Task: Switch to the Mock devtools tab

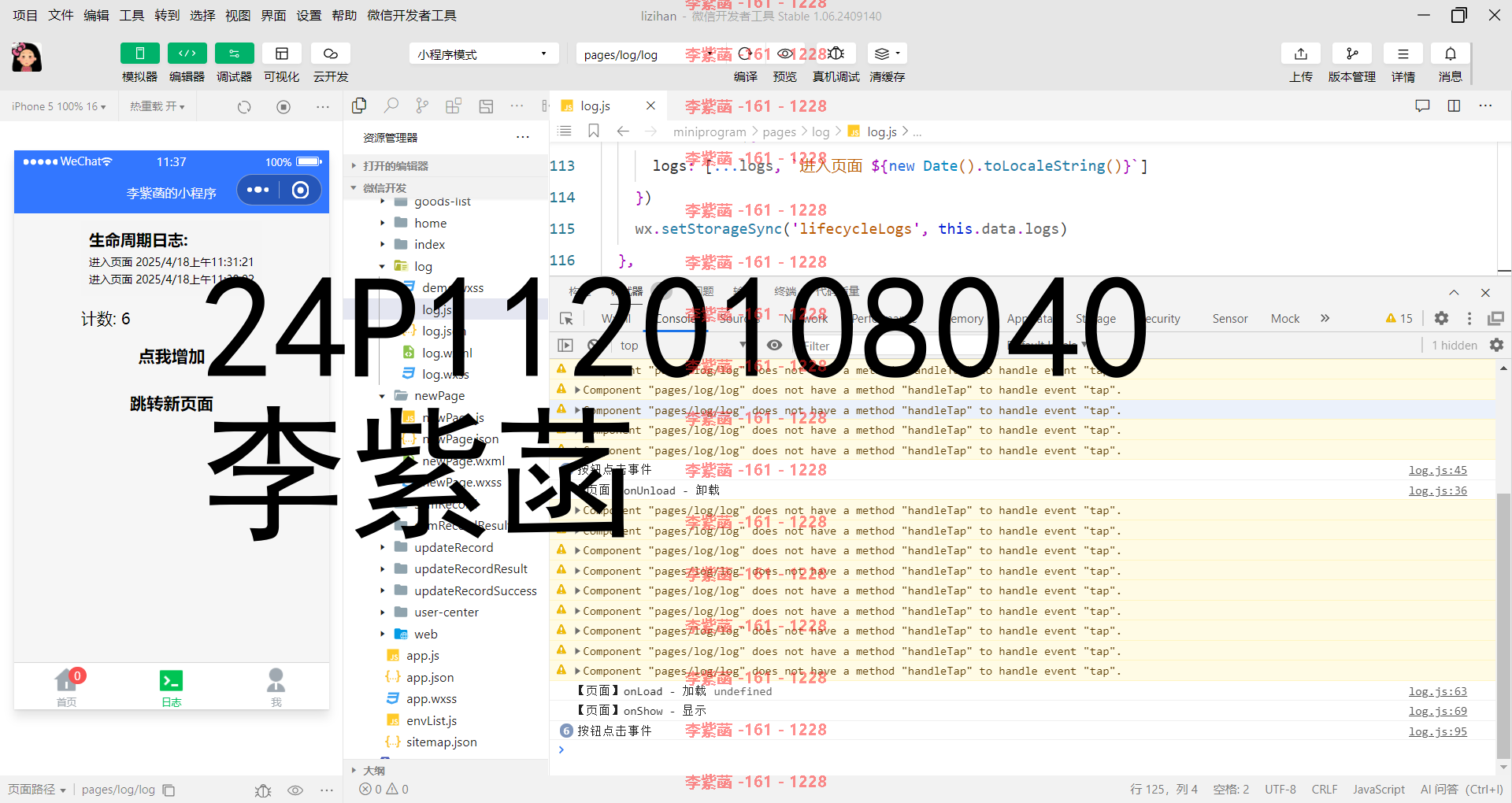Action: [x=1285, y=319]
